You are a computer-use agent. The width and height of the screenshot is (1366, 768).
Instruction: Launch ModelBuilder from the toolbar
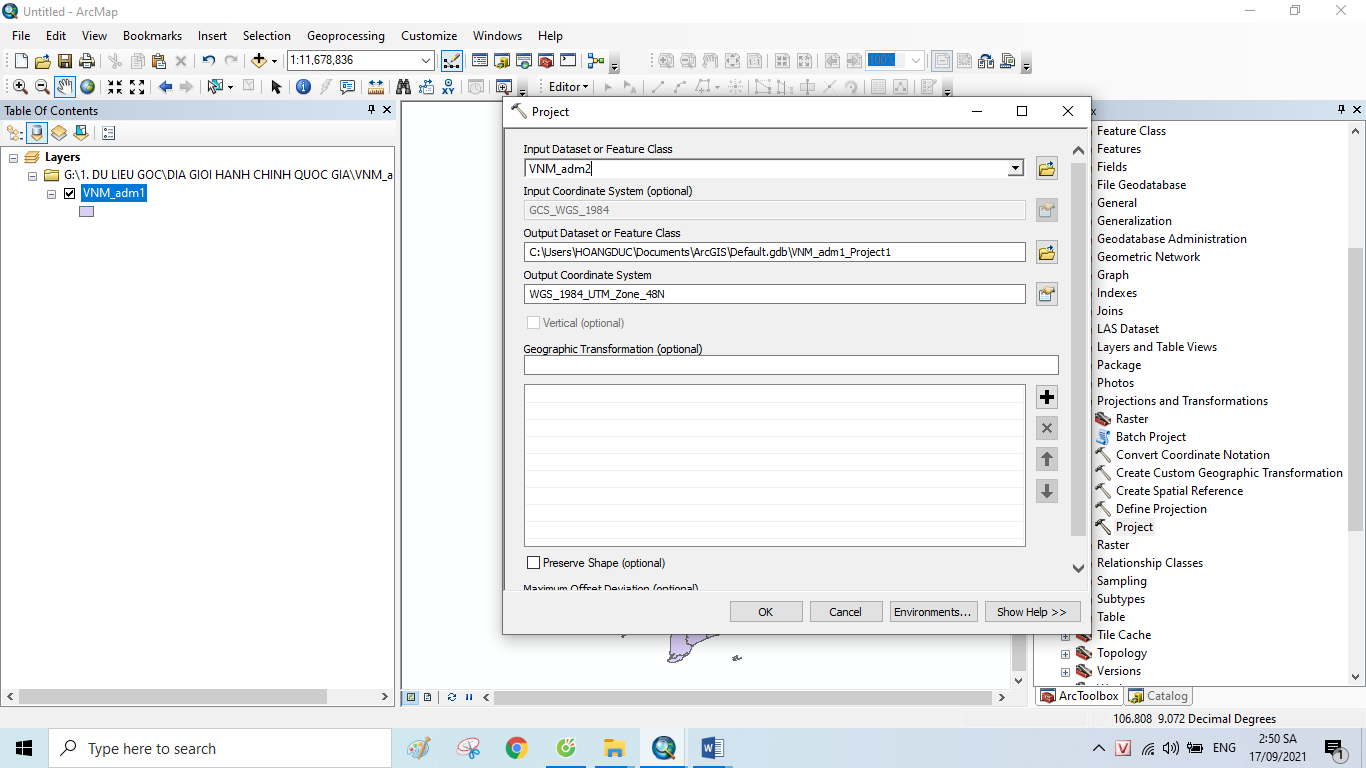(596, 61)
